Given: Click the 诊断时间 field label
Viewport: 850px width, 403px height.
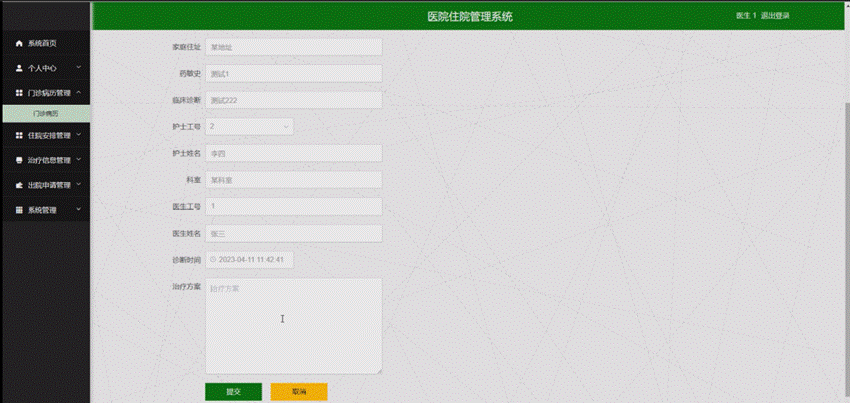Looking at the screenshot, I should click(x=186, y=260).
